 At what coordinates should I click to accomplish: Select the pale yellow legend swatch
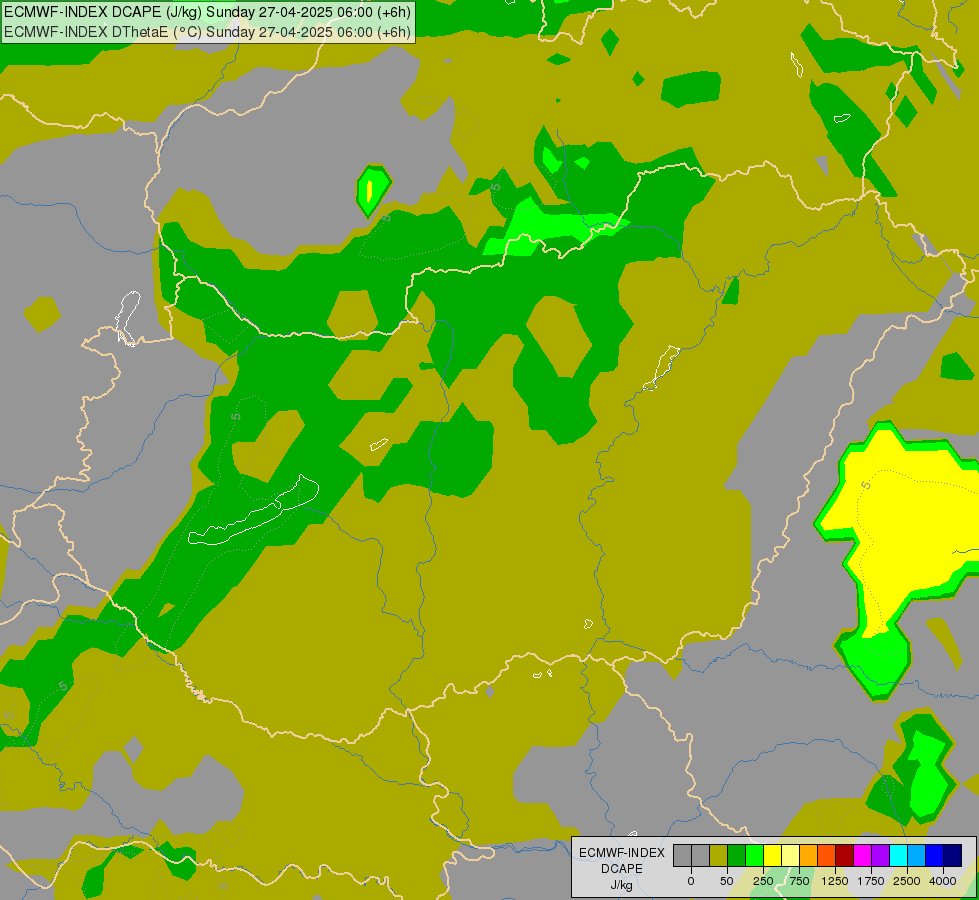[x=790, y=855]
